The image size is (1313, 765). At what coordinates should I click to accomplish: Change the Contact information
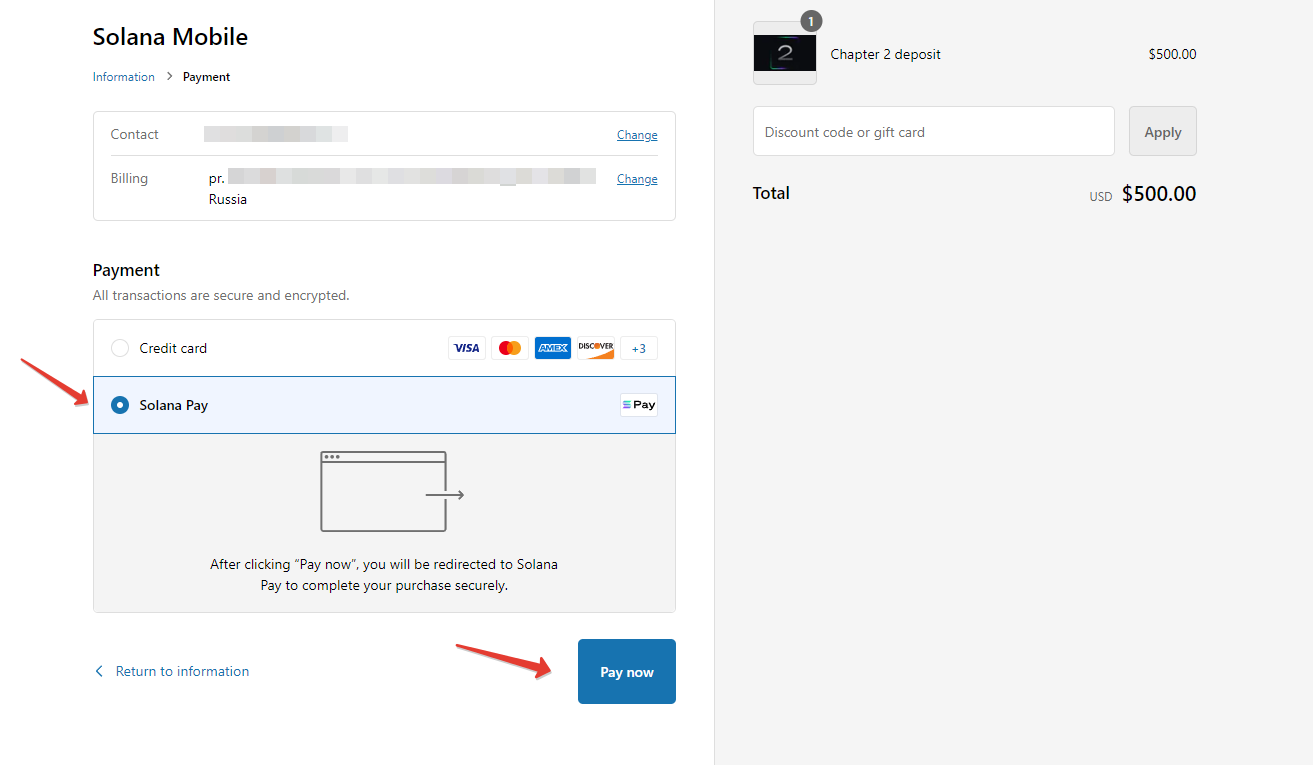[637, 135]
